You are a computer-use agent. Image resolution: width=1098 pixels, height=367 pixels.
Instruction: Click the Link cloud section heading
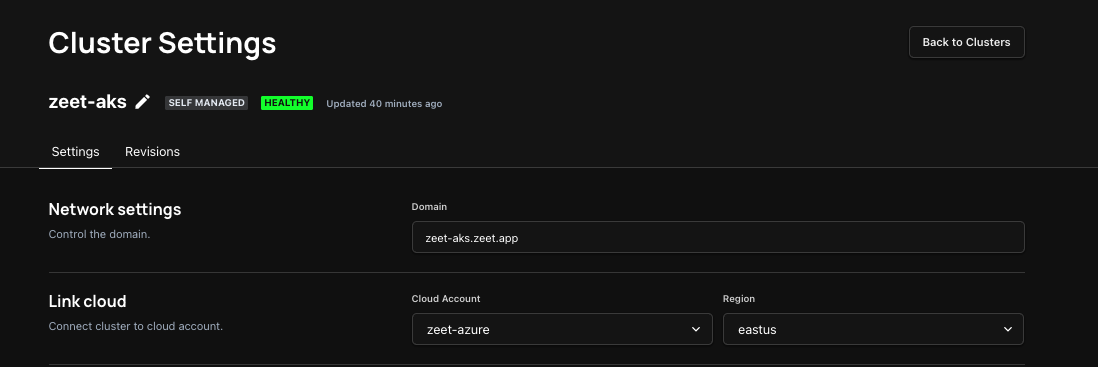88,301
